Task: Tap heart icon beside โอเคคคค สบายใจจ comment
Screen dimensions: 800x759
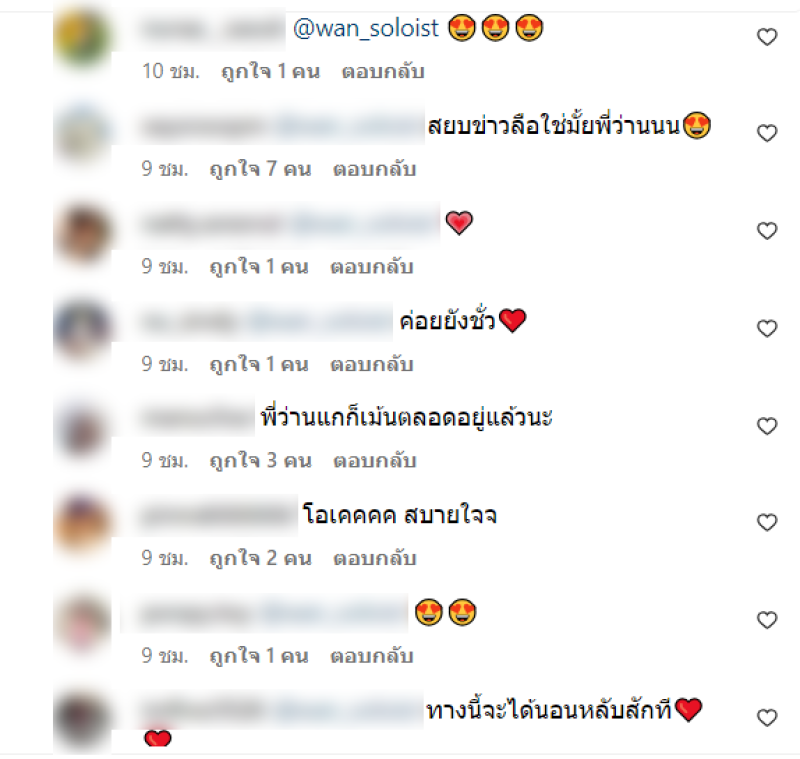Action: pyautogui.click(x=766, y=522)
